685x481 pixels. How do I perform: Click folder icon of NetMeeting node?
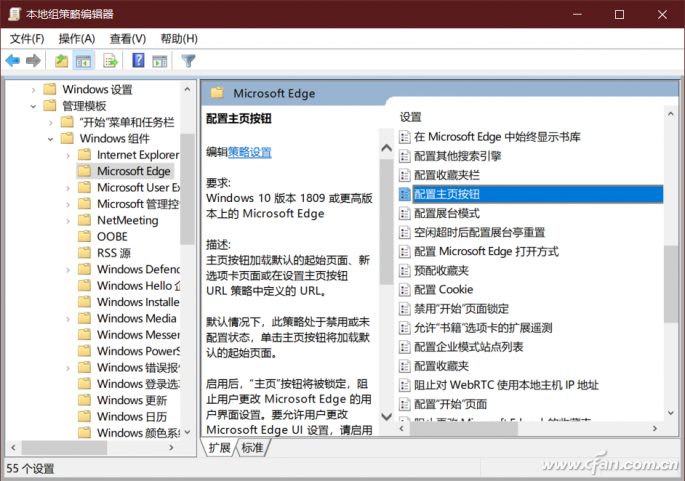(x=84, y=220)
